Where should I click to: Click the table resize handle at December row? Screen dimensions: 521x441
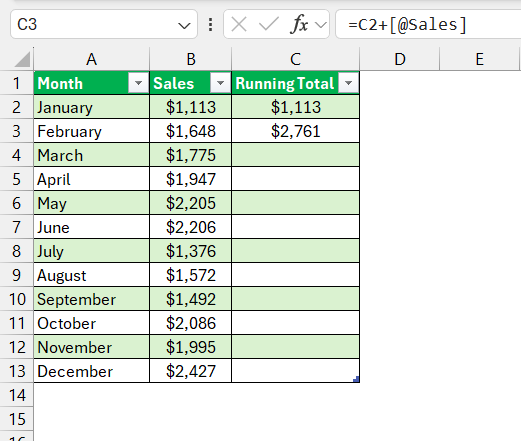coord(356,379)
